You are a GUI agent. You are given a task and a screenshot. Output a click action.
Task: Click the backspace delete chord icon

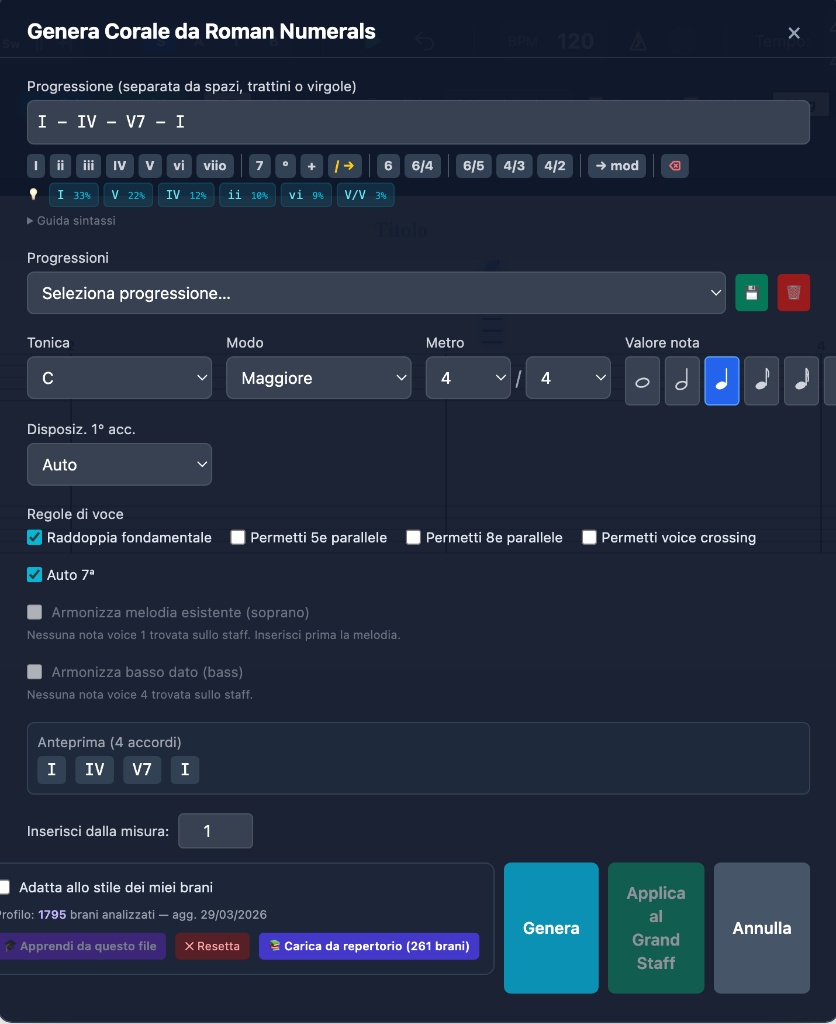[675, 166]
